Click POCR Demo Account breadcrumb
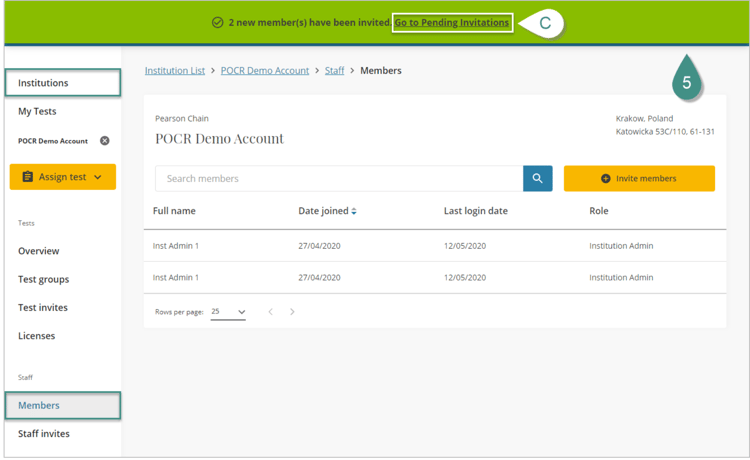Viewport: 750px width, 460px height. coord(265,71)
